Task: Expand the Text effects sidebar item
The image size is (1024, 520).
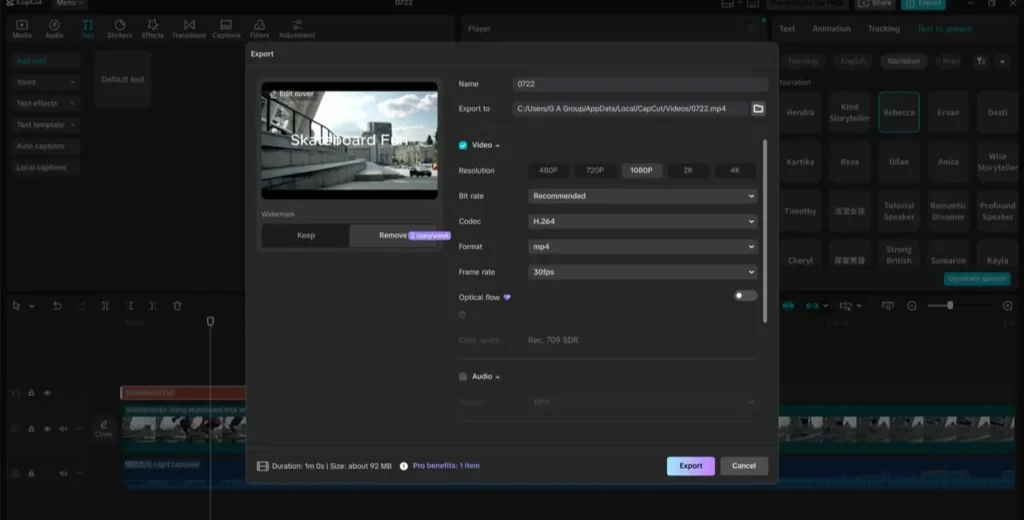Action: pos(46,103)
